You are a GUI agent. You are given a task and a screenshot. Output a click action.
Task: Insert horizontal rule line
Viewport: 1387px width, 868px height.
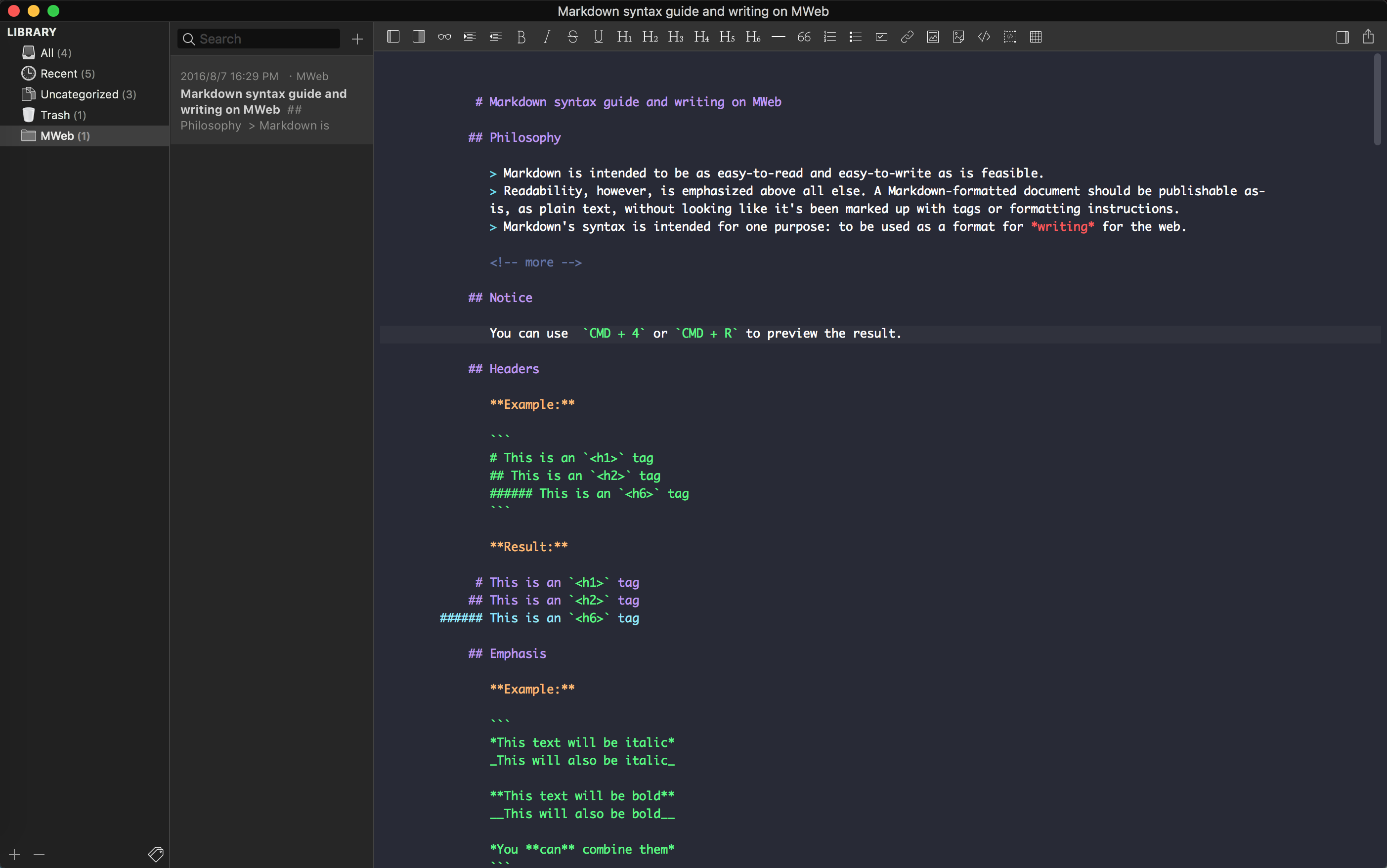778,37
